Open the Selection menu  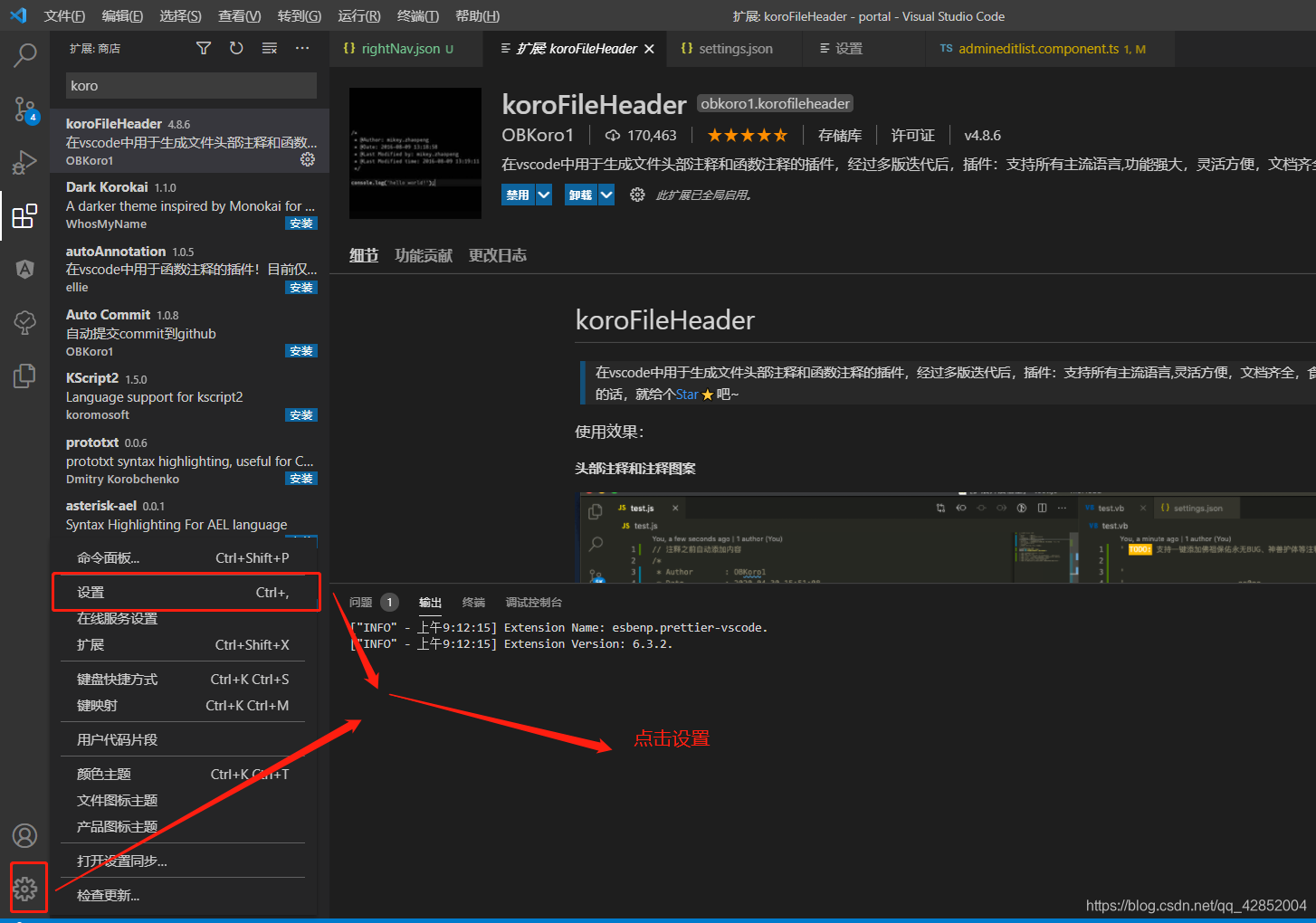(180, 15)
